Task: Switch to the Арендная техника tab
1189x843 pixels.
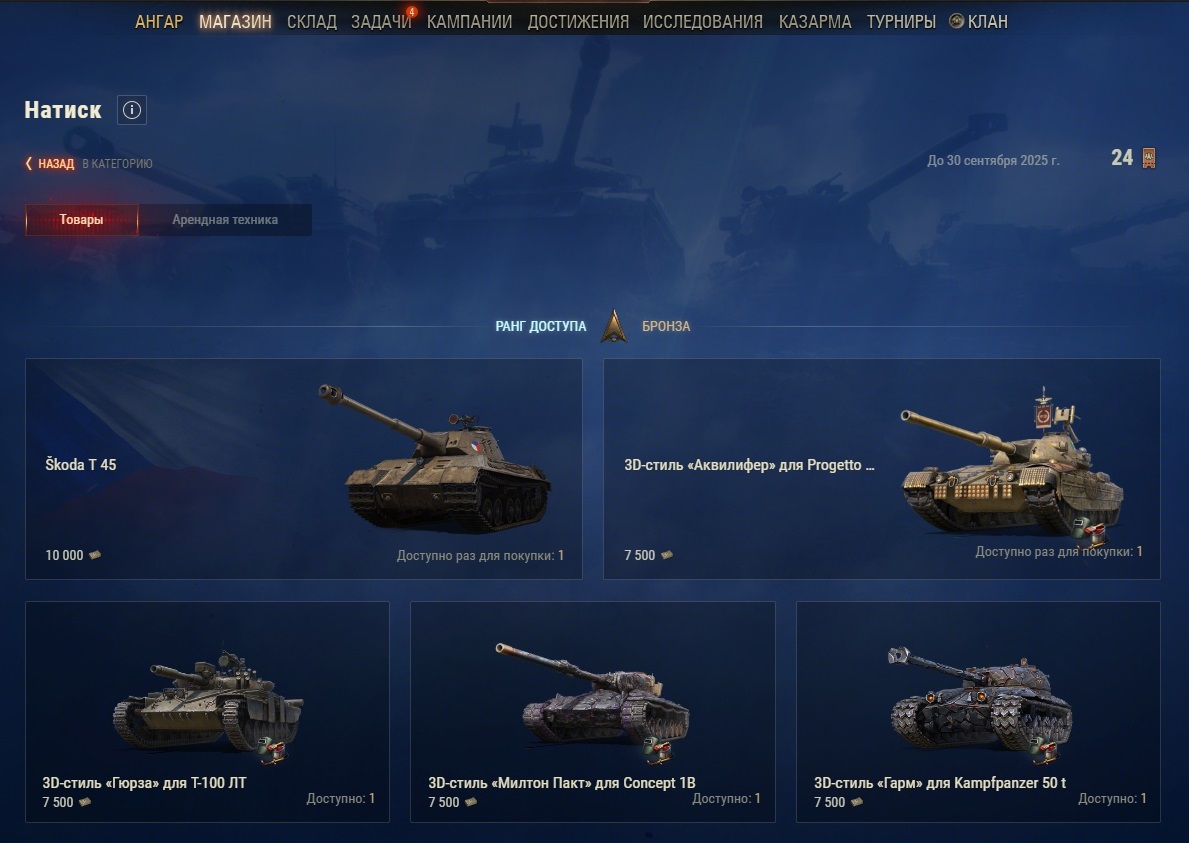Action: [x=225, y=220]
